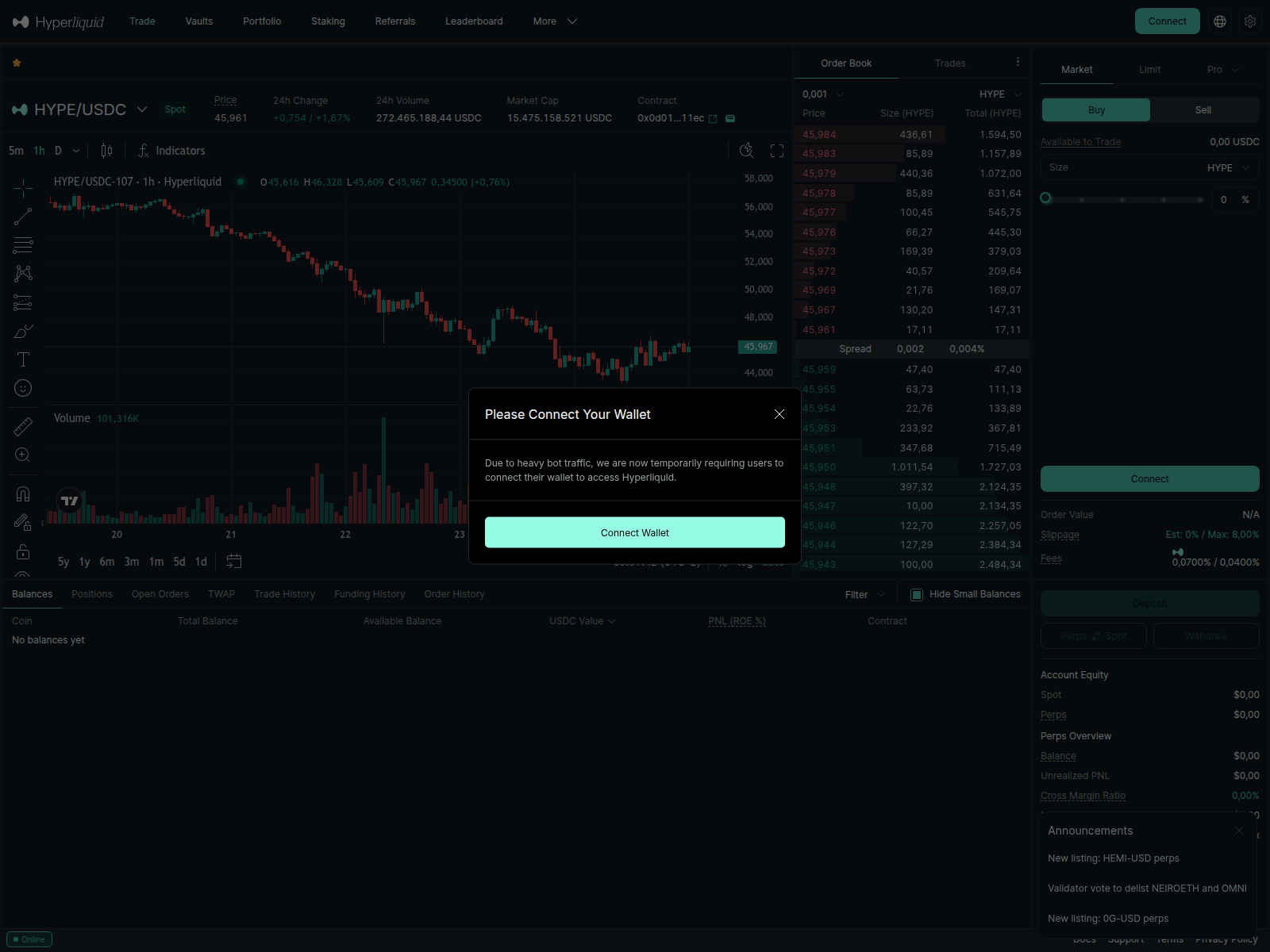The height and width of the screenshot is (952, 1270).
Task: Take chart snapshot via quick search icon
Action: [x=746, y=151]
